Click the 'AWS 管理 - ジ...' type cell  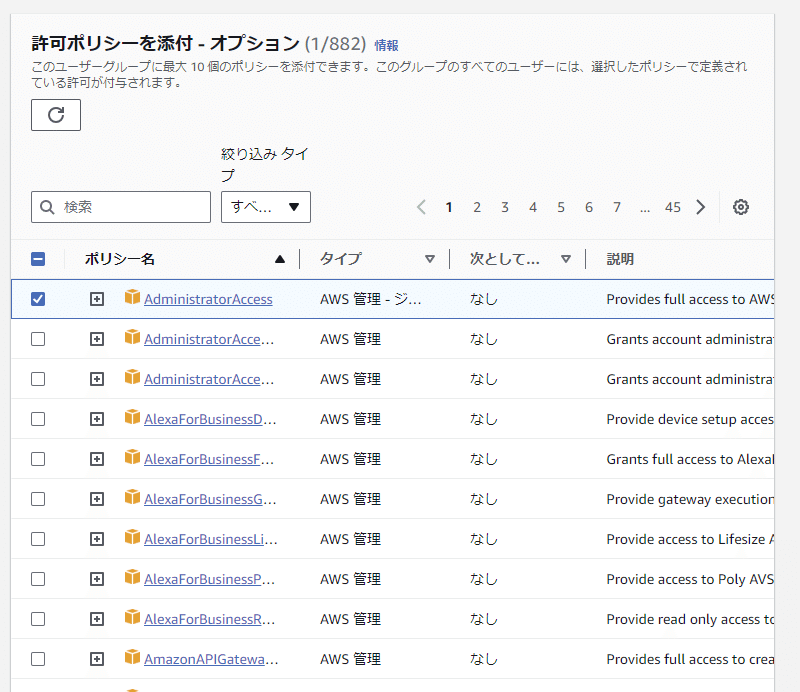click(370, 299)
